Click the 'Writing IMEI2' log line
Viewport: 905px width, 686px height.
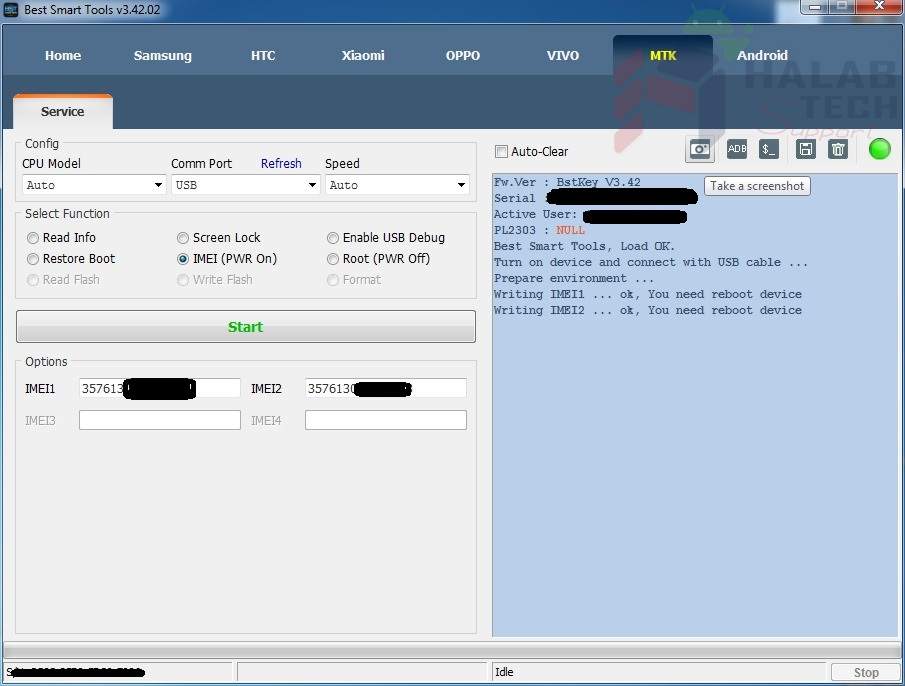pyautogui.click(x=648, y=310)
